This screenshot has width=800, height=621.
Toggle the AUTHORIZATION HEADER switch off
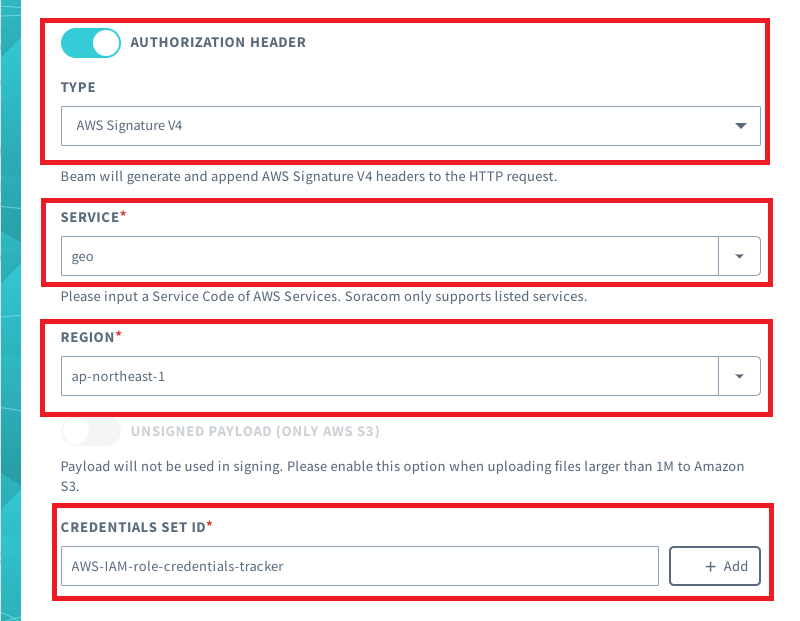(90, 43)
